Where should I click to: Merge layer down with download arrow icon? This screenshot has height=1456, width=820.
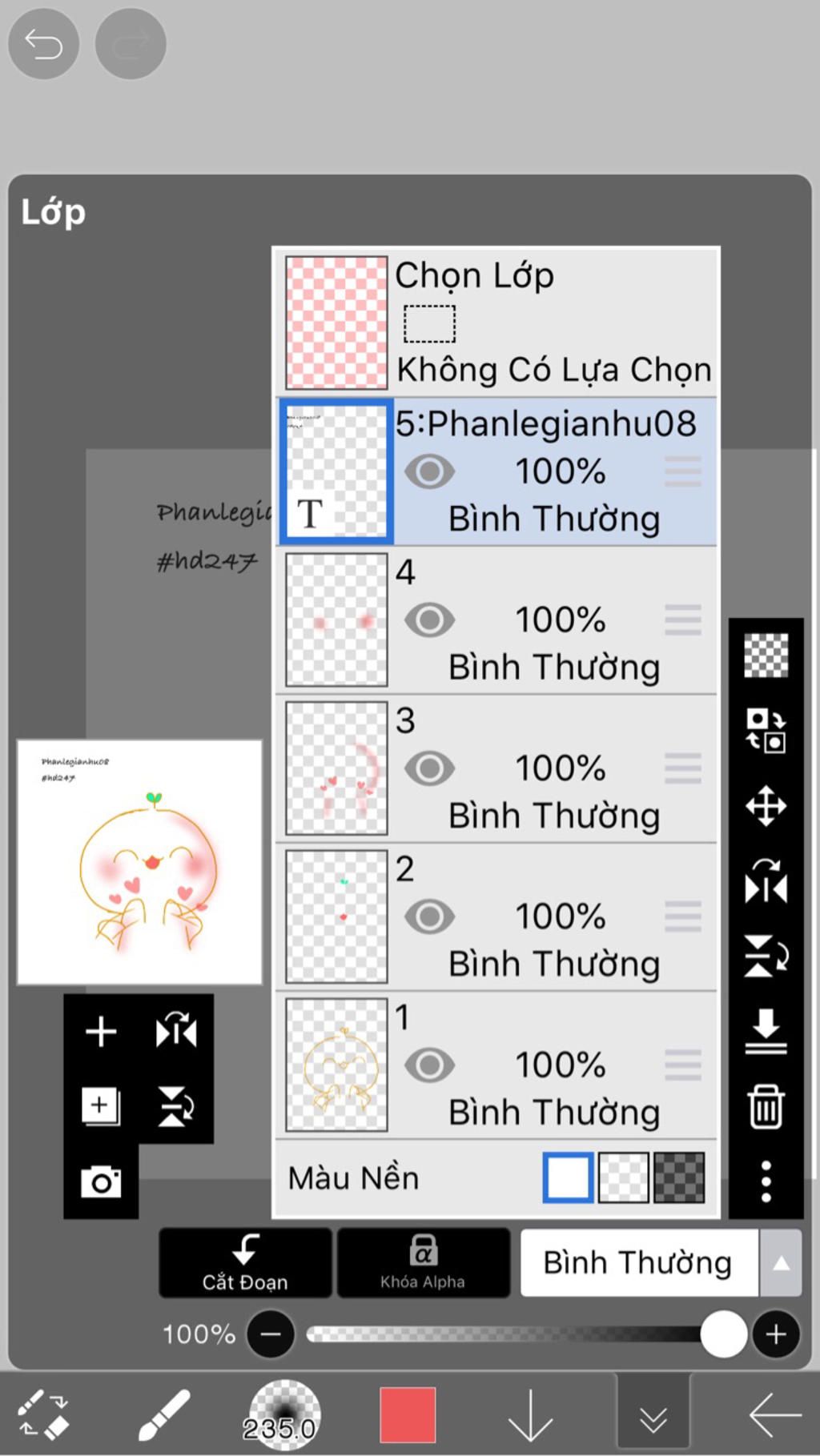point(766,1031)
